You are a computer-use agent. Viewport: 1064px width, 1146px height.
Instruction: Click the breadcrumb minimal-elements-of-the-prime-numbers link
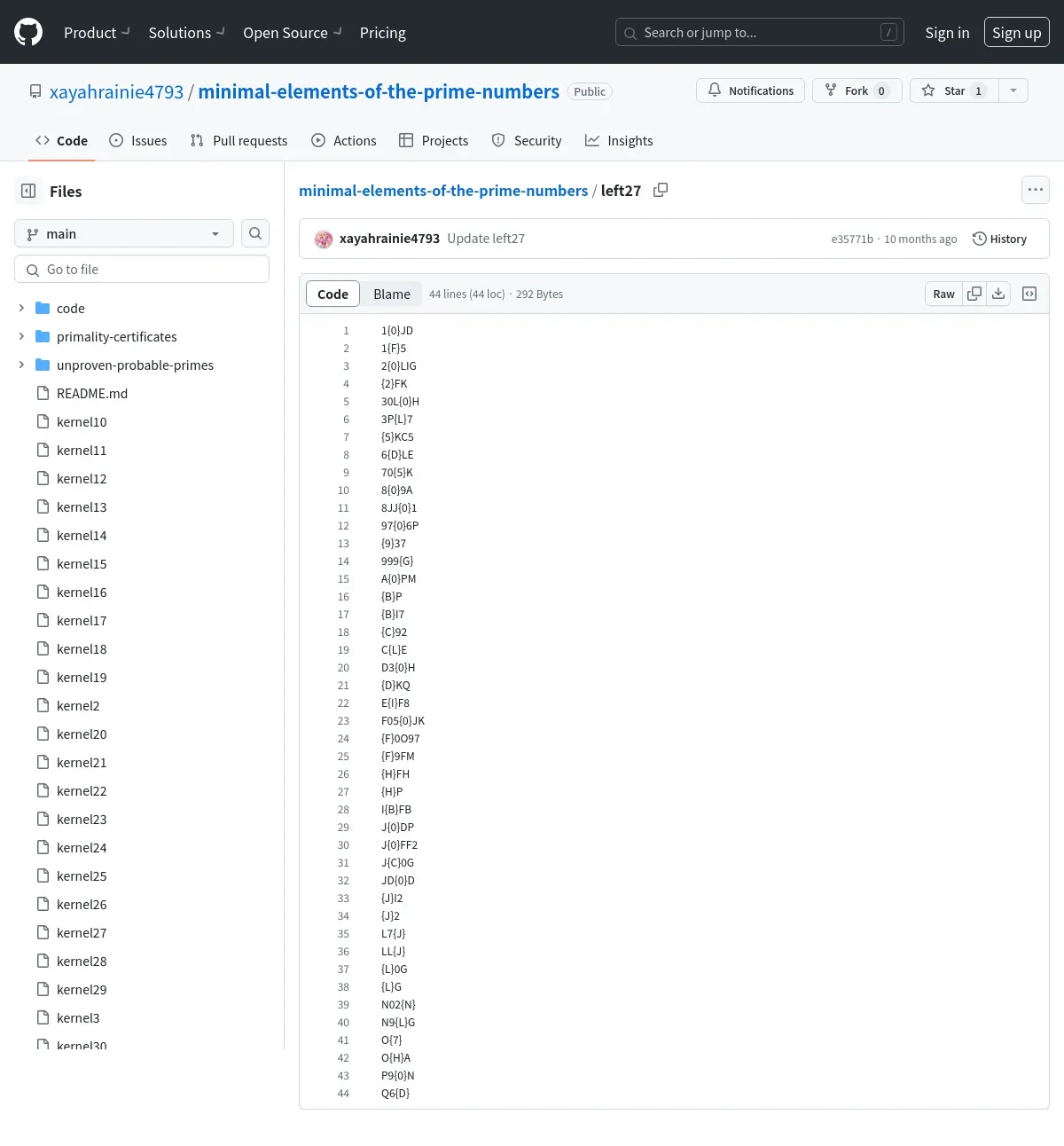click(x=443, y=190)
